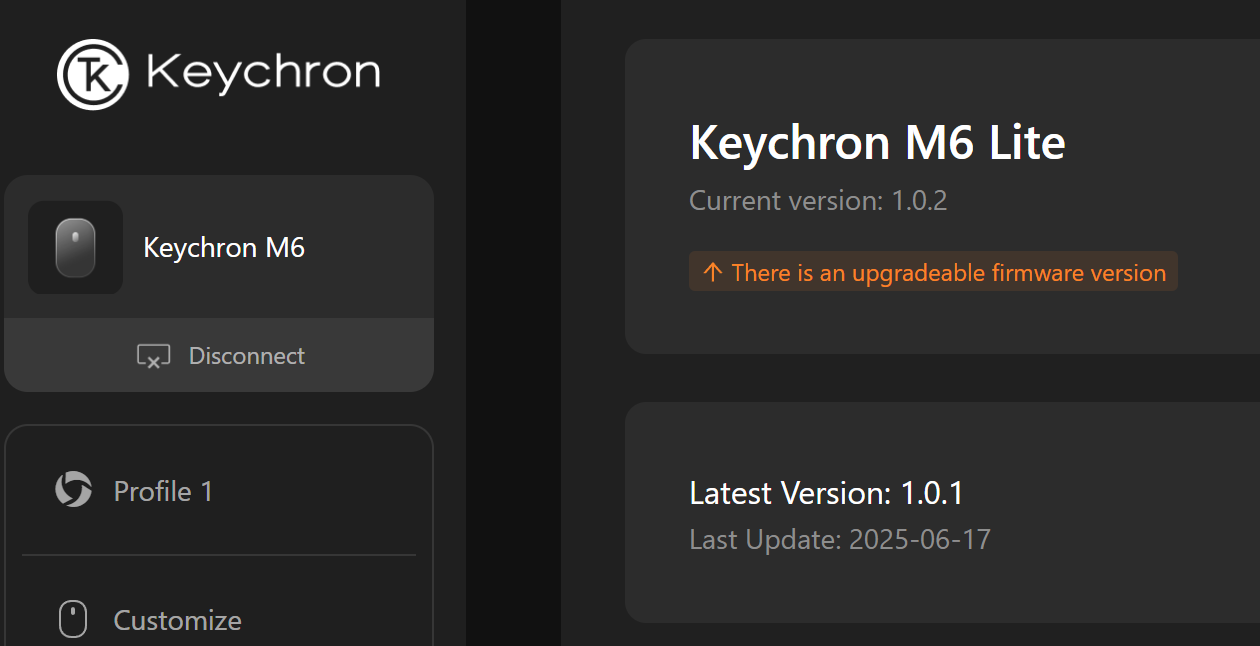Select the mouse device thumbnail image
The width and height of the screenshot is (1260, 646).
tap(75, 248)
